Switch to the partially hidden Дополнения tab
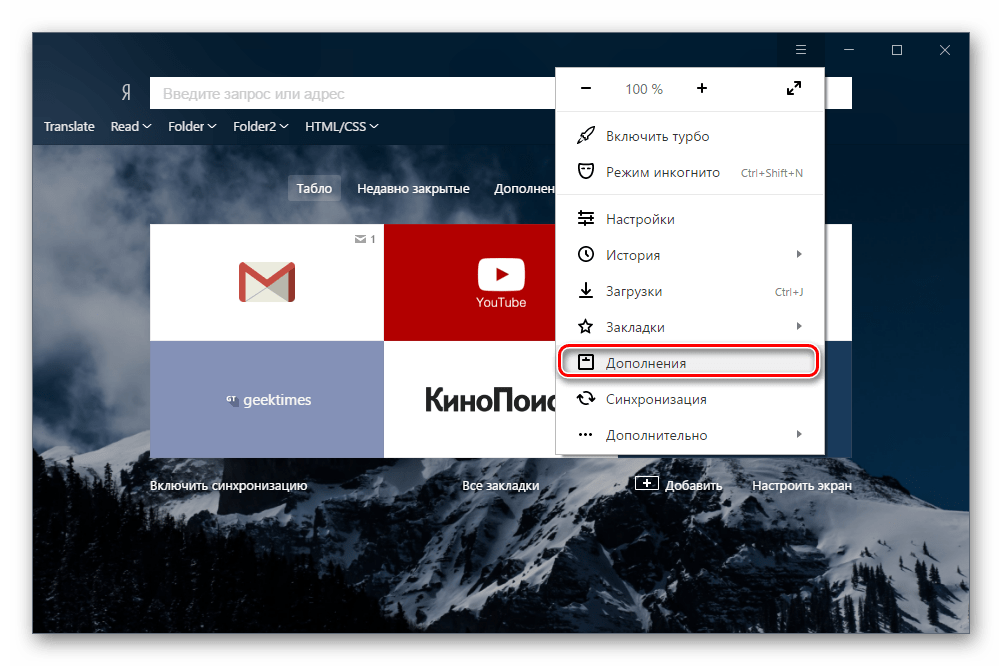1002x666 pixels. 524,189
